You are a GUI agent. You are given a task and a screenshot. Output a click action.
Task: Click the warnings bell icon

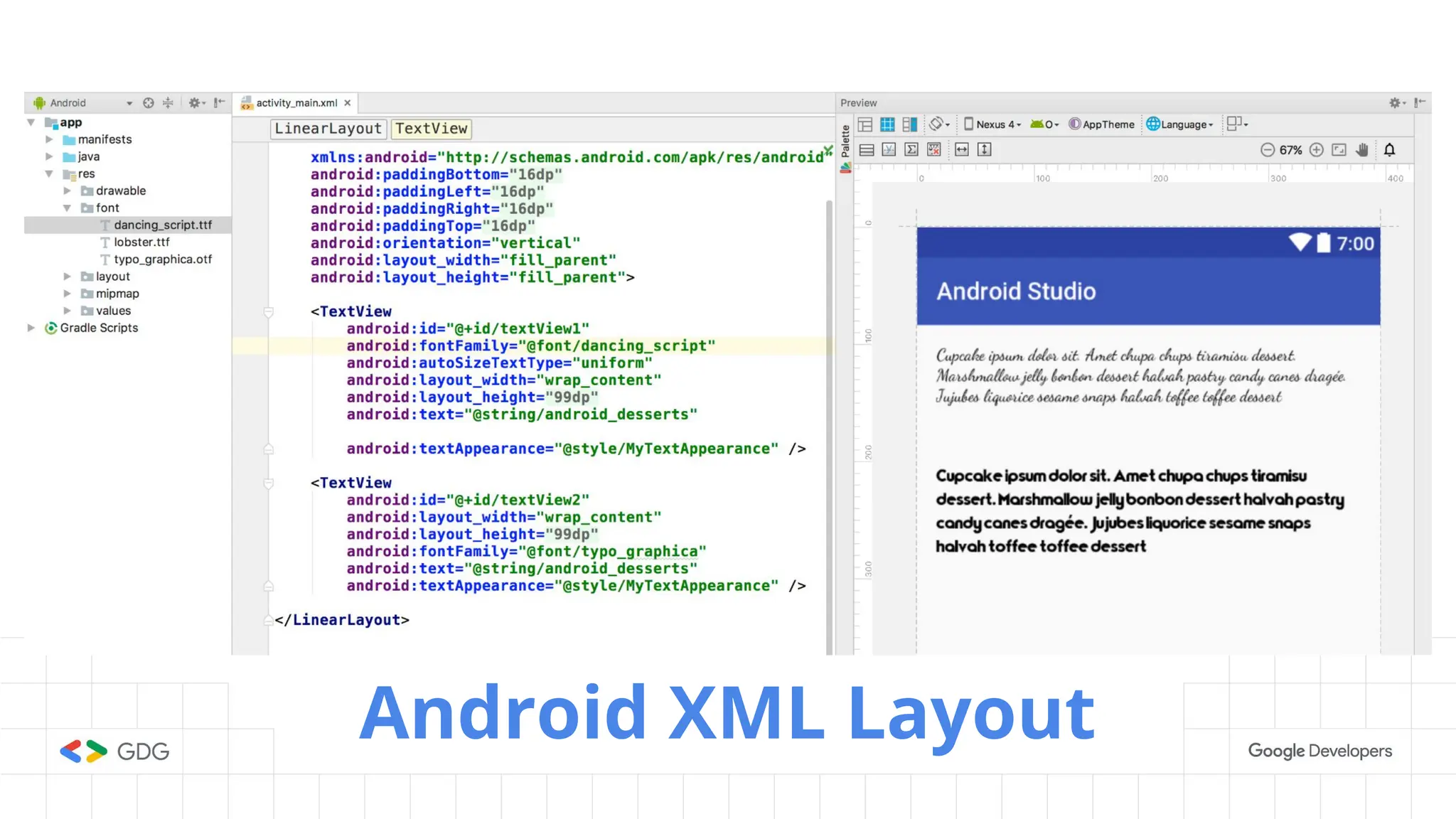pyautogui.click(x=1389, y=150)
